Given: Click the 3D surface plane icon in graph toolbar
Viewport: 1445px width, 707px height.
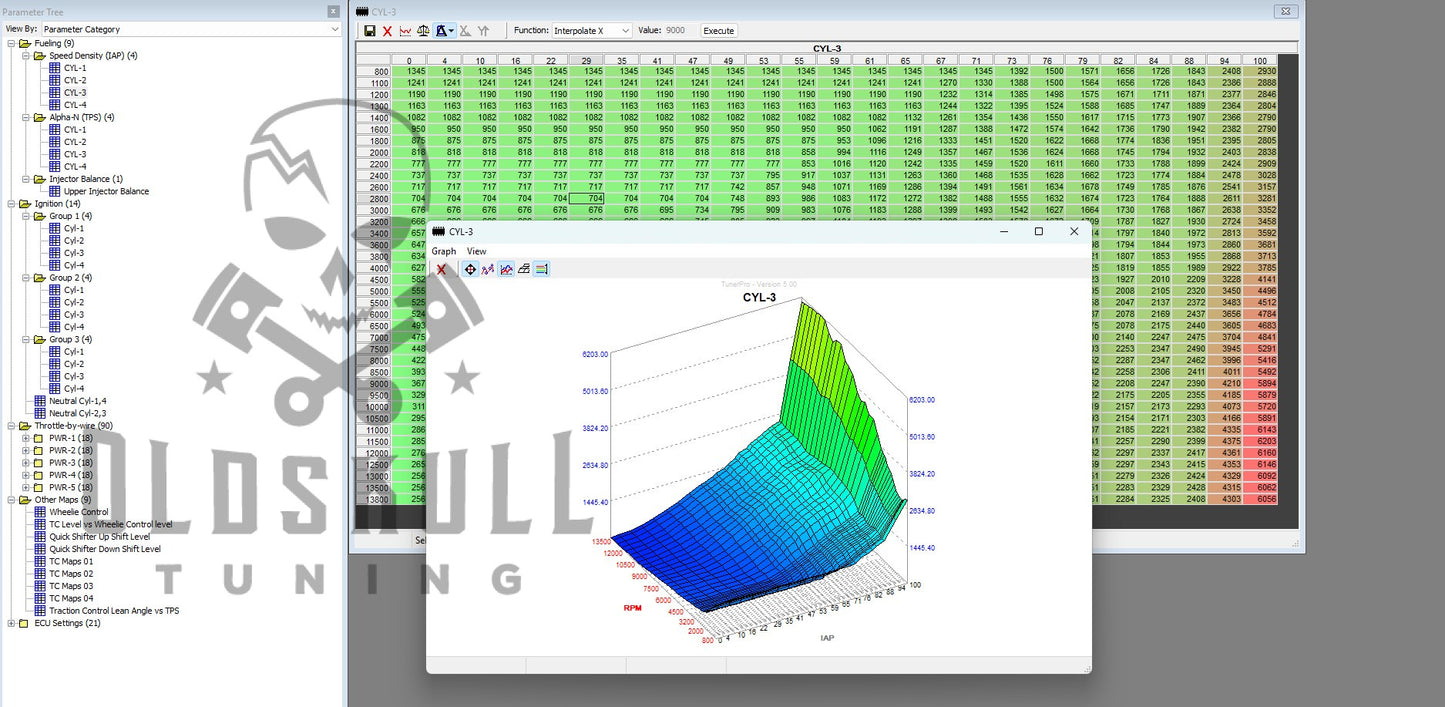Looking at the screenshot, I should click(524, 269).
